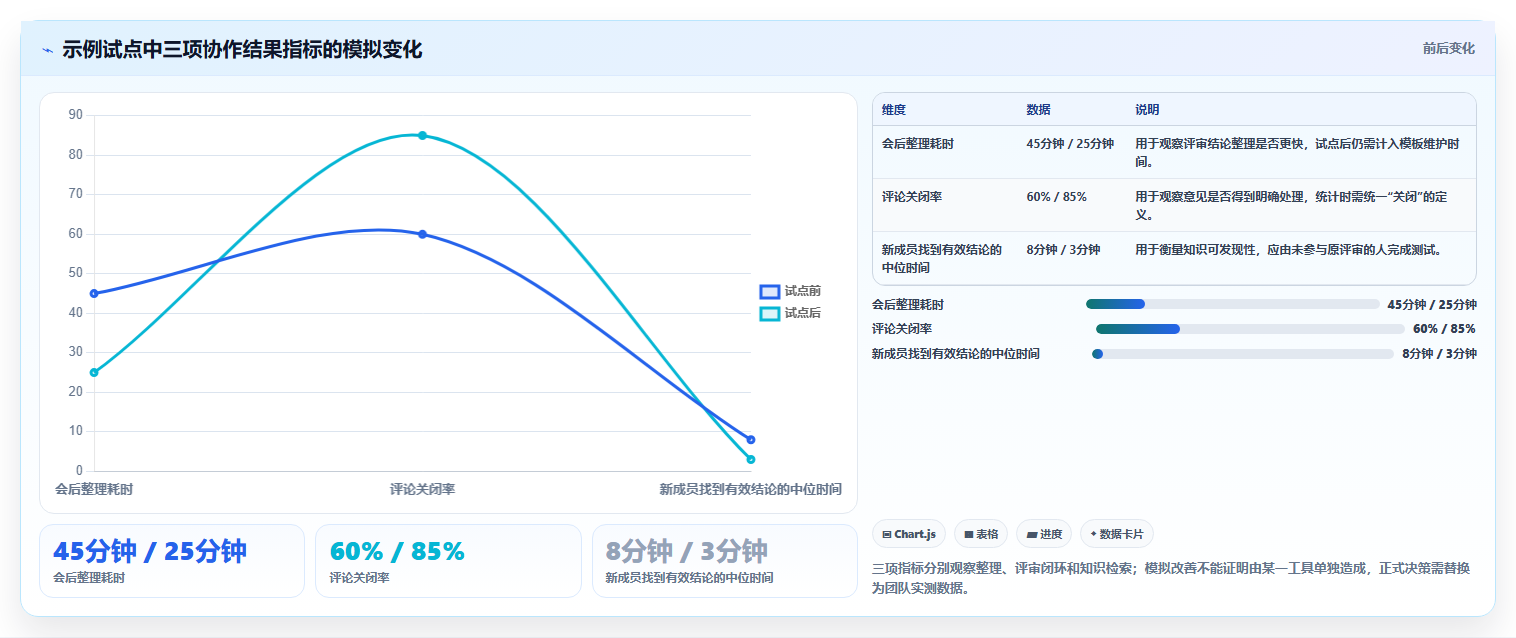Screen dimensions: 1516x638
Task: Click the 8分钟 / 3分钟 progress value label
Action: click(1439, 353)
